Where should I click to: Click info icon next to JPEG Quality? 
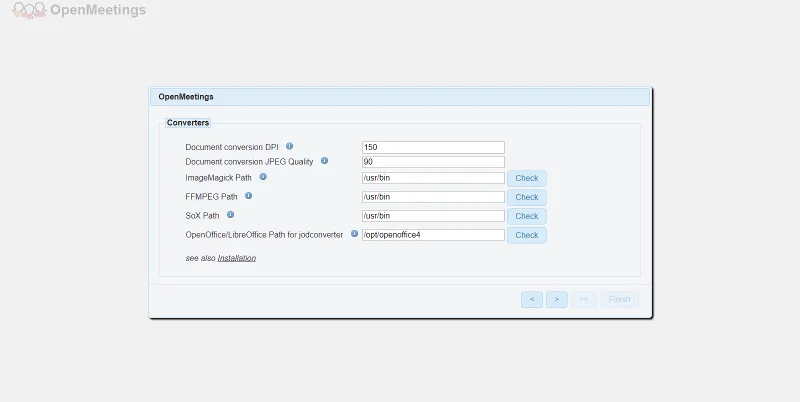point(324,161)
